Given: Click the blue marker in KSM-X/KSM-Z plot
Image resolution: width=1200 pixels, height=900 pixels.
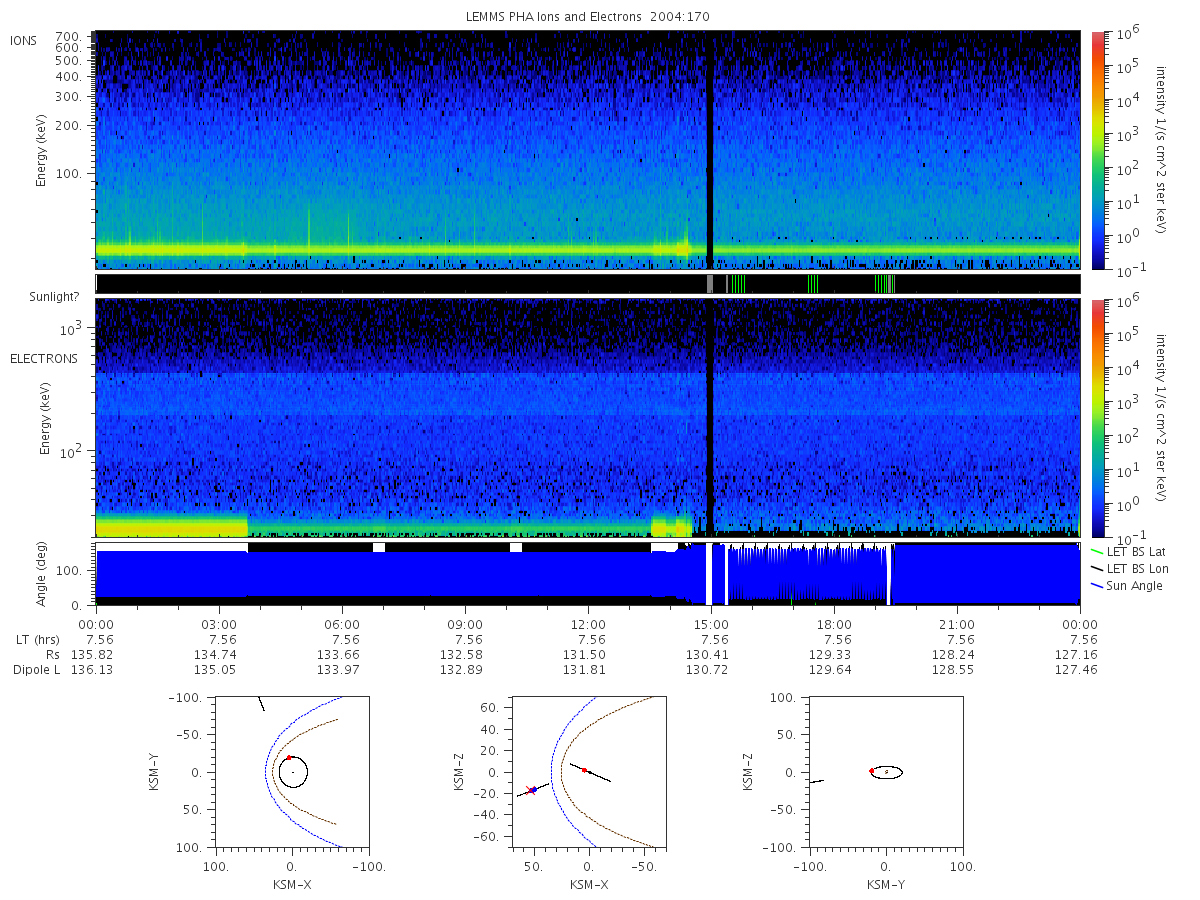Looking at the screenshot, I should click(534, 790).
